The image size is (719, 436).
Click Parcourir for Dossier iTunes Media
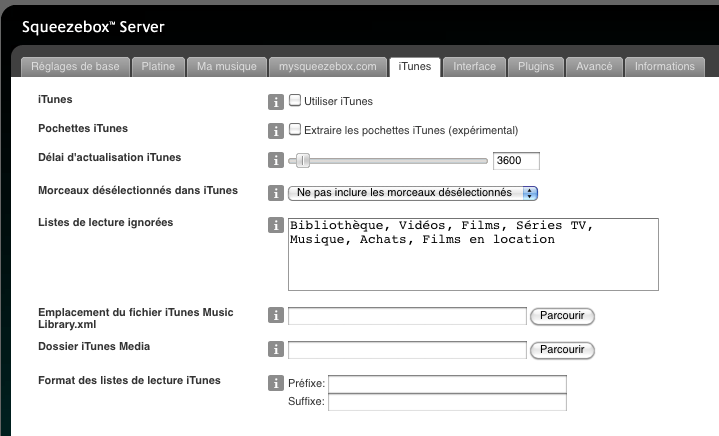[562, 350]
